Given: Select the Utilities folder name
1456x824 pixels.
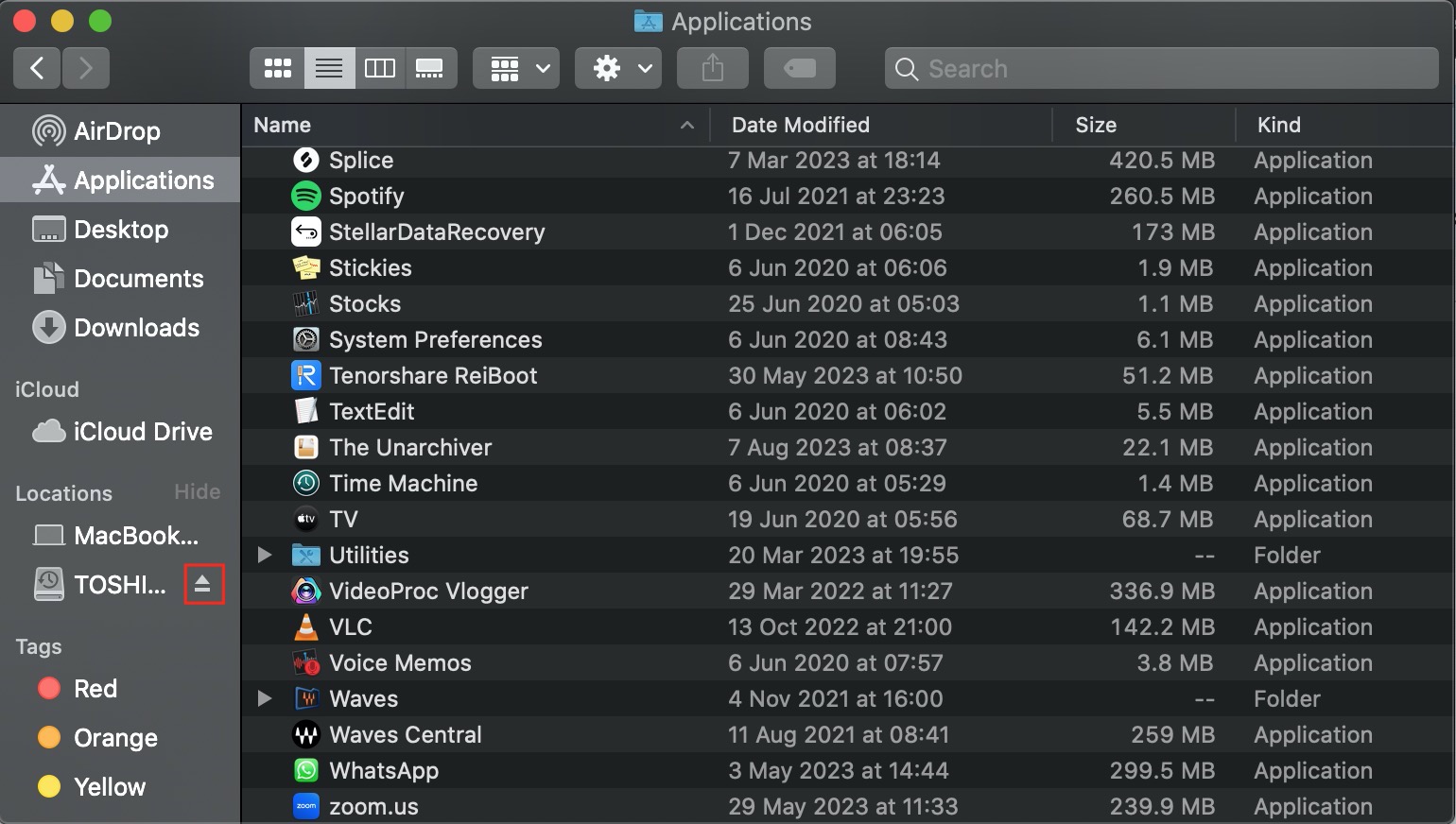Looking at the screenshot, I should (369, 555).
